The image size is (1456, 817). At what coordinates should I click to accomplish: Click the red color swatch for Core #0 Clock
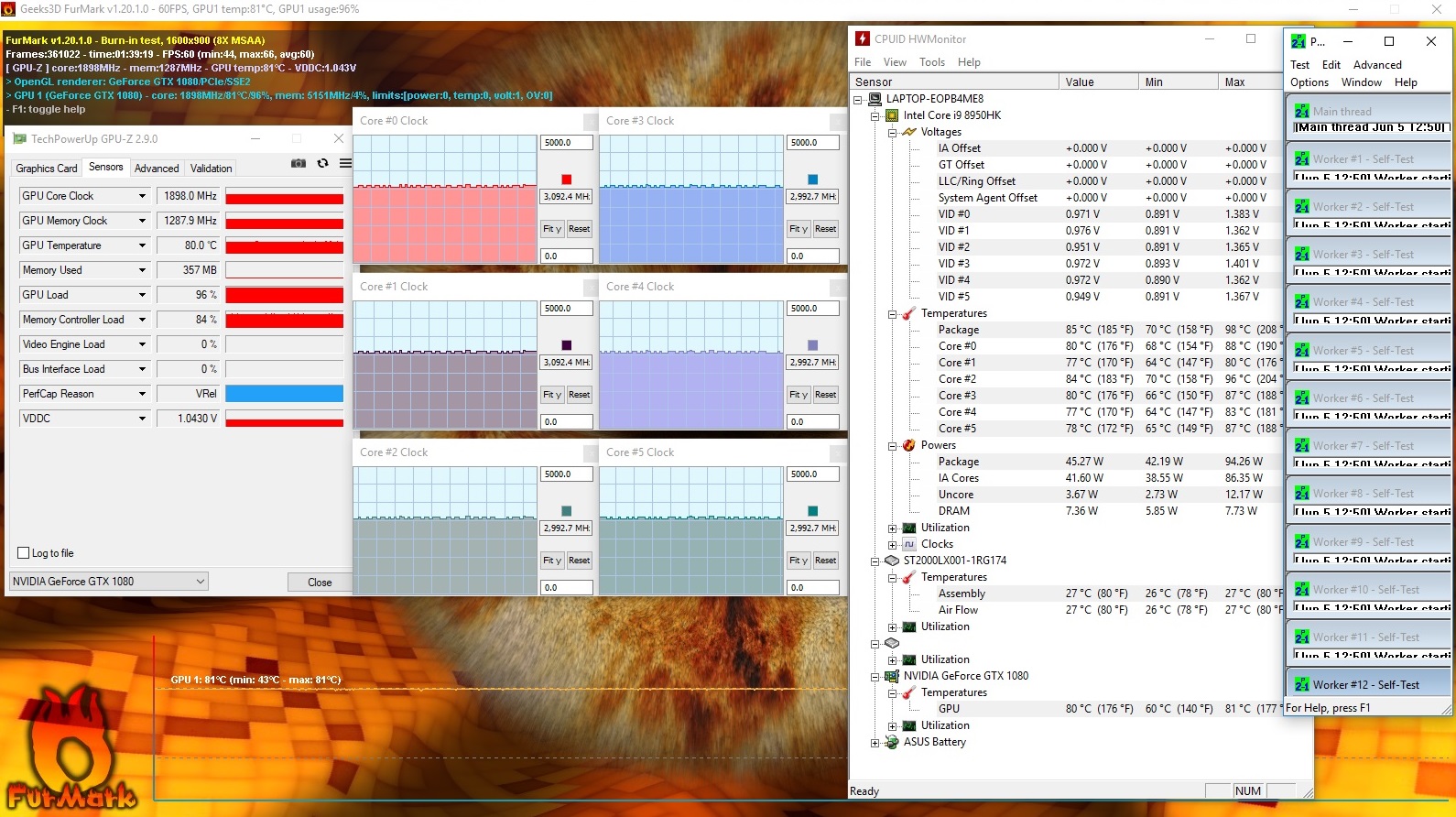(x=567, y=180)
